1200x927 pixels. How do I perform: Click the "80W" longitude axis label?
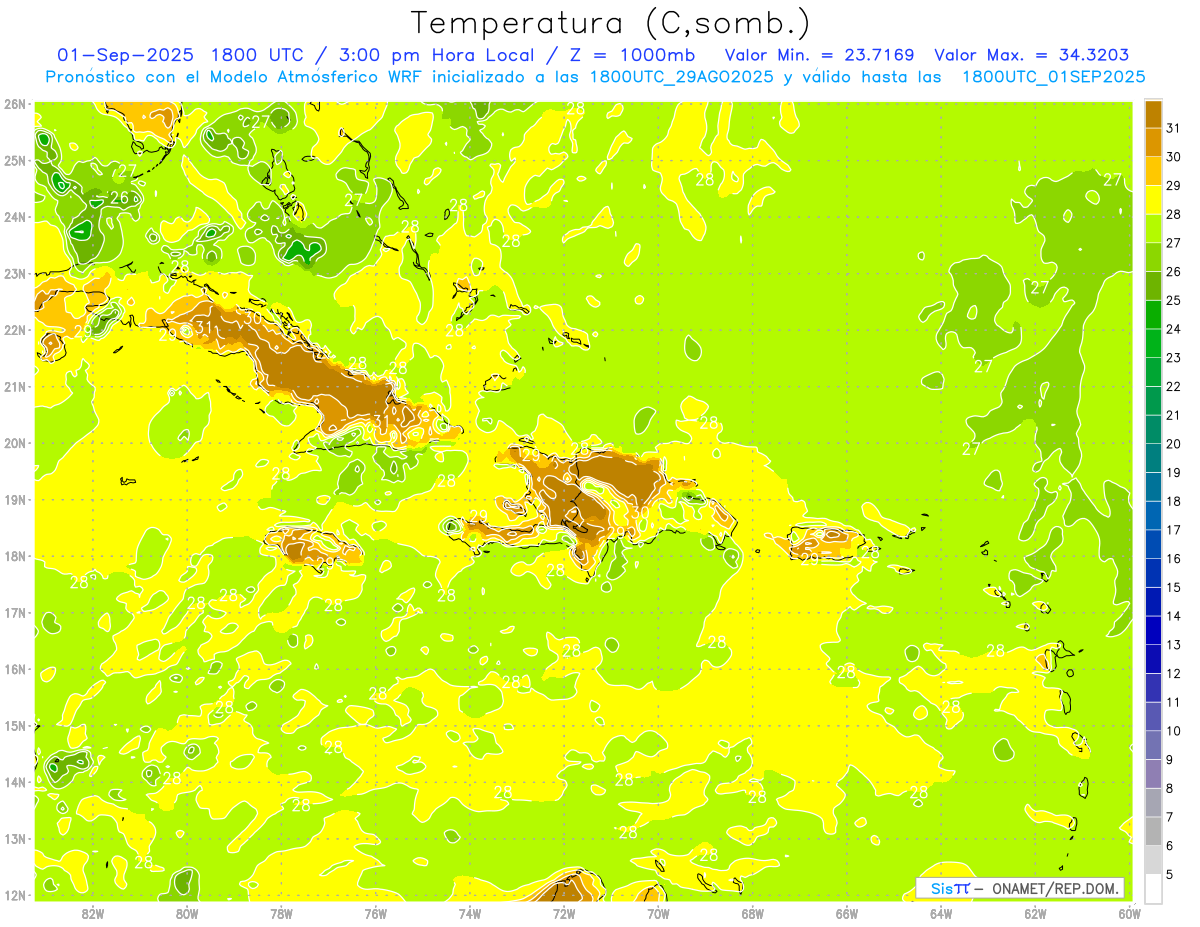tap(187, 913)
